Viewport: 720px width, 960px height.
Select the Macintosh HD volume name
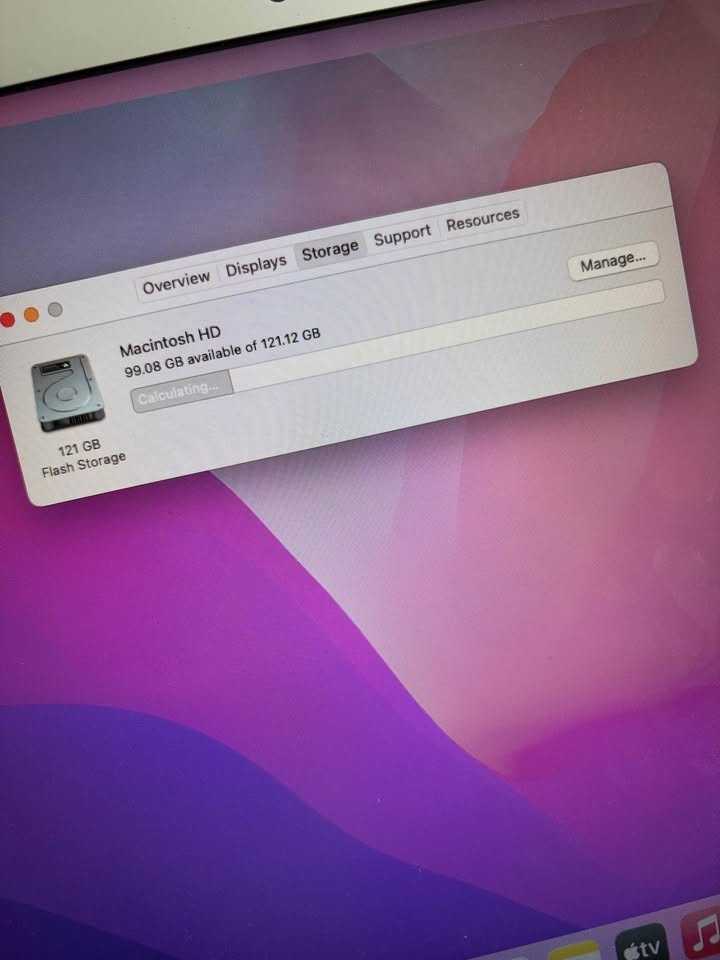coord(170,343)
